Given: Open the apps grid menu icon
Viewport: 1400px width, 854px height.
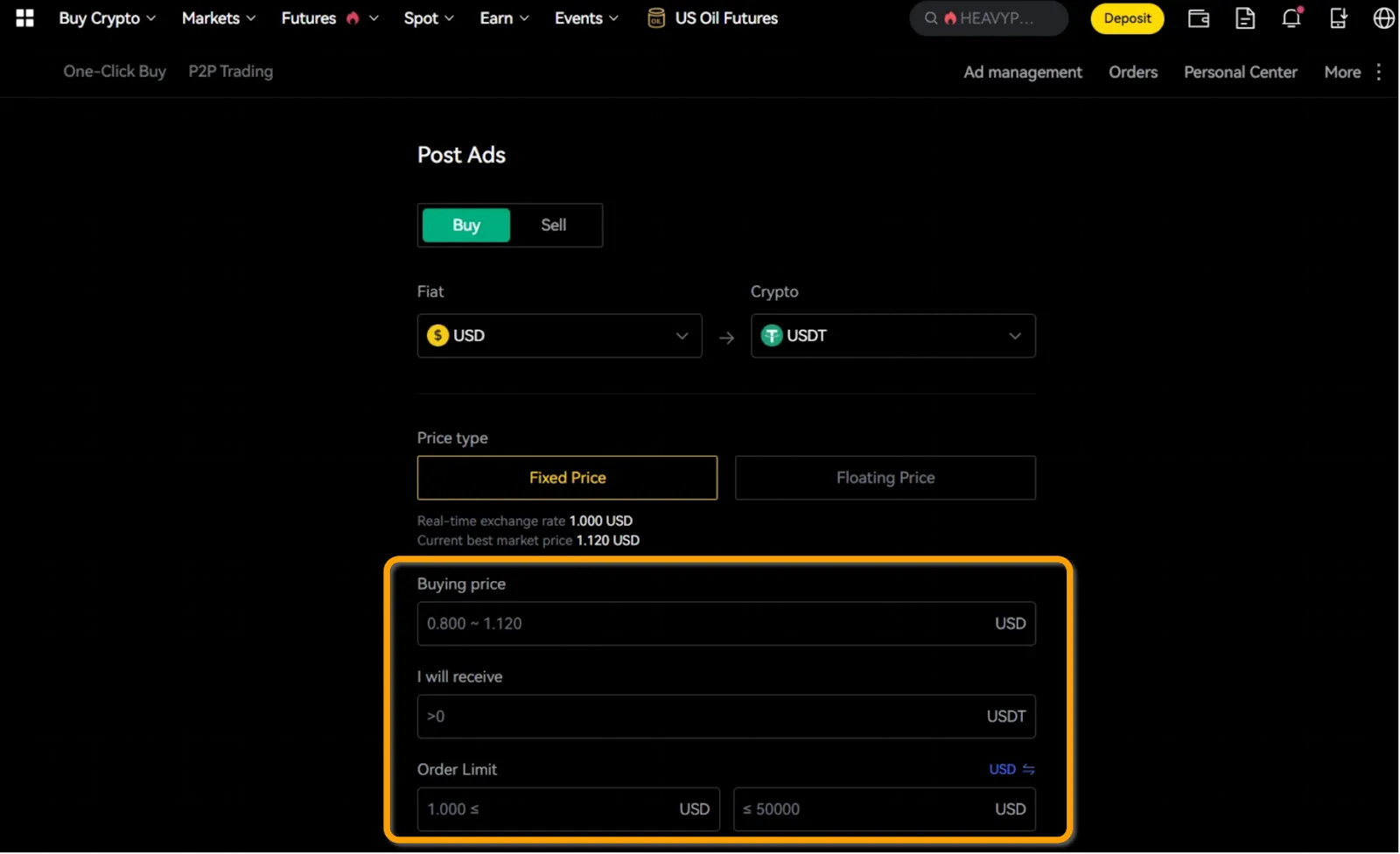Looking at the screenshot, I should (24, 18).
